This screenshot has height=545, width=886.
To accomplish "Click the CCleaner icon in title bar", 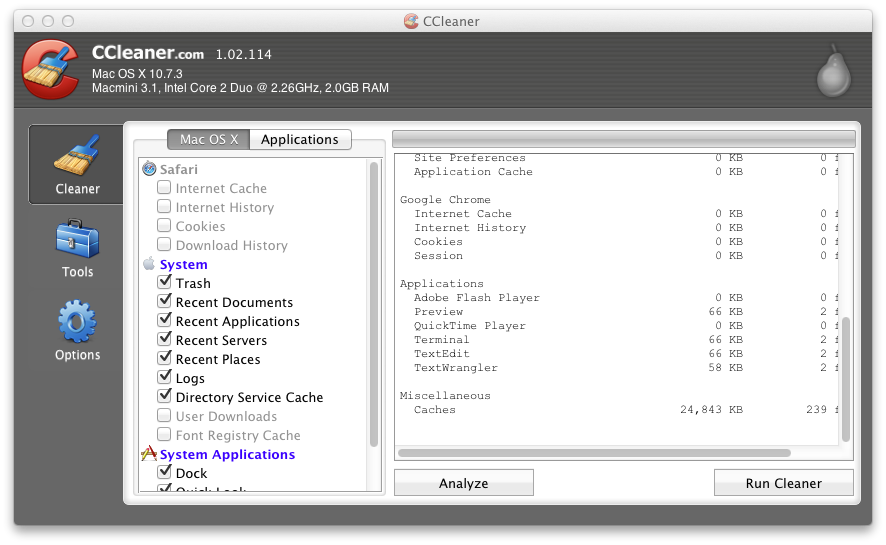I will click(x=411, y=21).
